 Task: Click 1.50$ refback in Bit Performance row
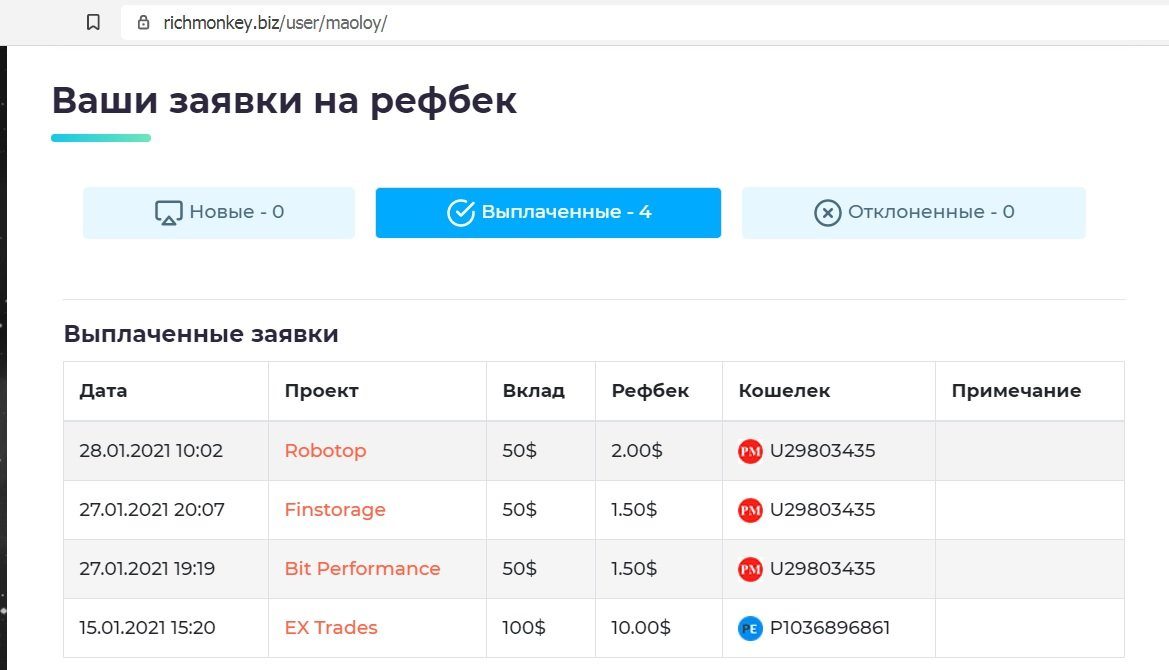pos(634,568)
